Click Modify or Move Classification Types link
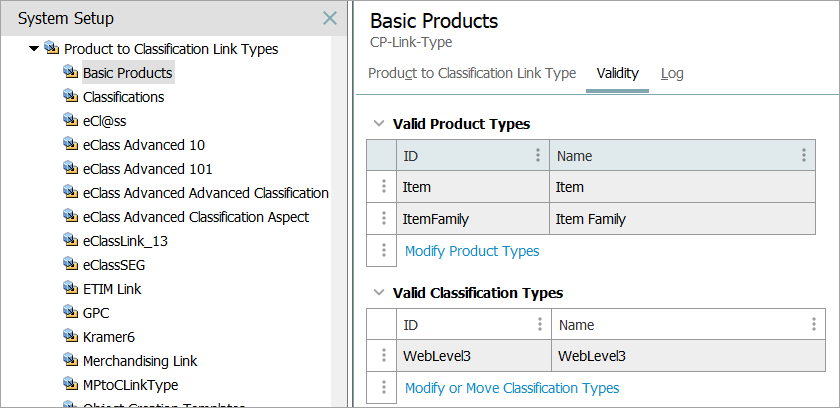 pos(512,388)
